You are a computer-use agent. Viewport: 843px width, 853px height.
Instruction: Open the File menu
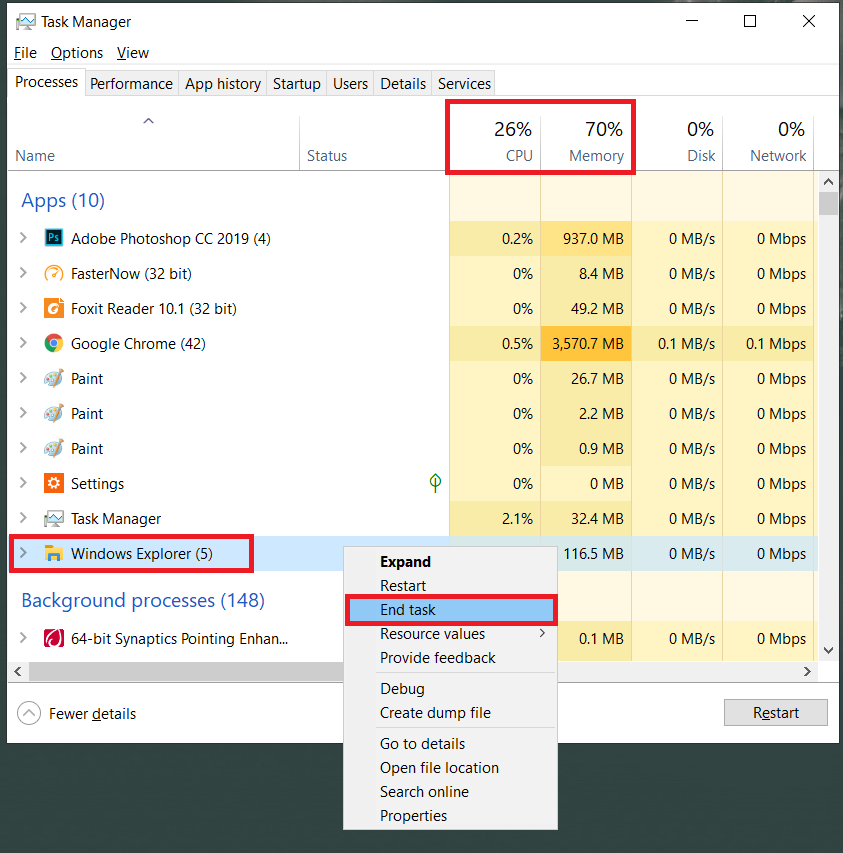click(25, 53)
